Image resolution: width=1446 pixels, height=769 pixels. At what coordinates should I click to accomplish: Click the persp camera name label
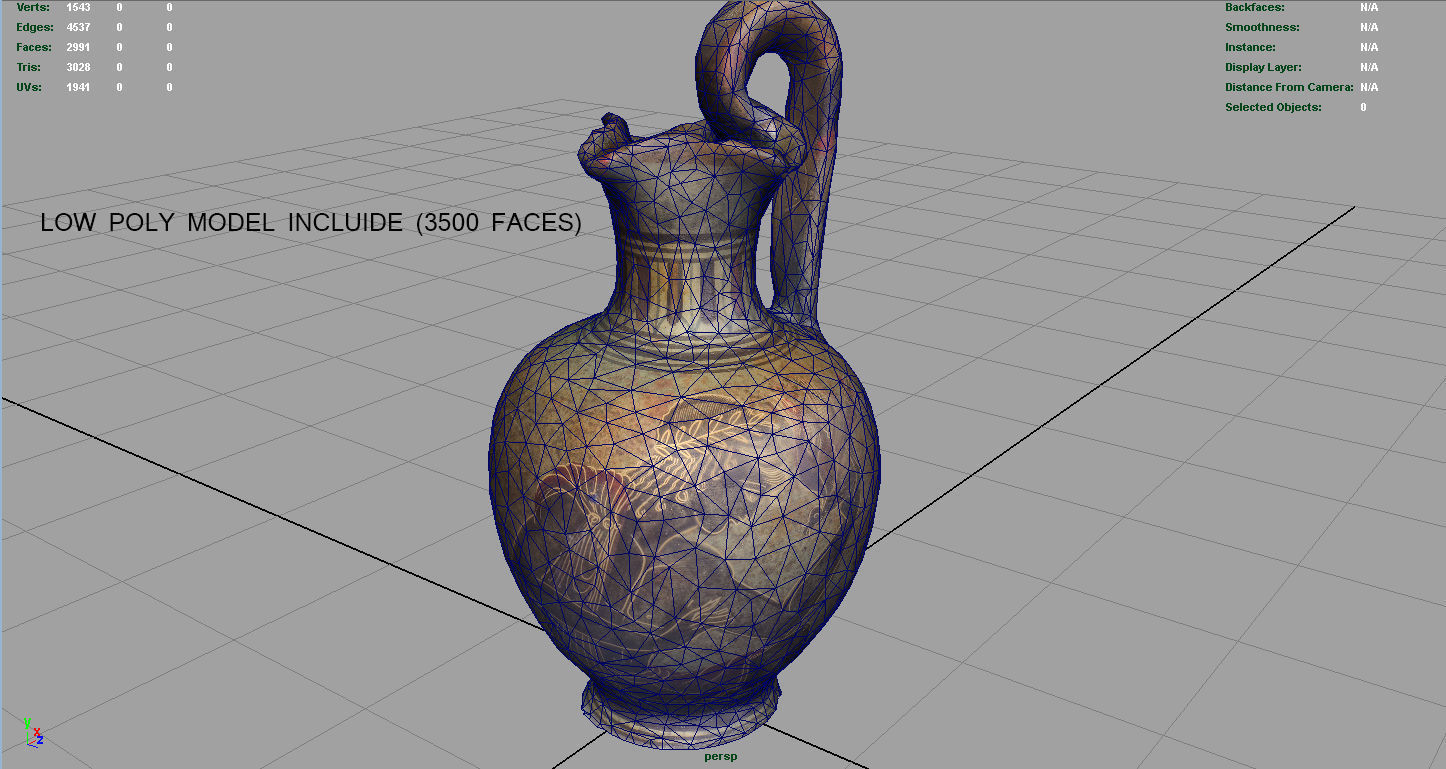pos(720,756)
